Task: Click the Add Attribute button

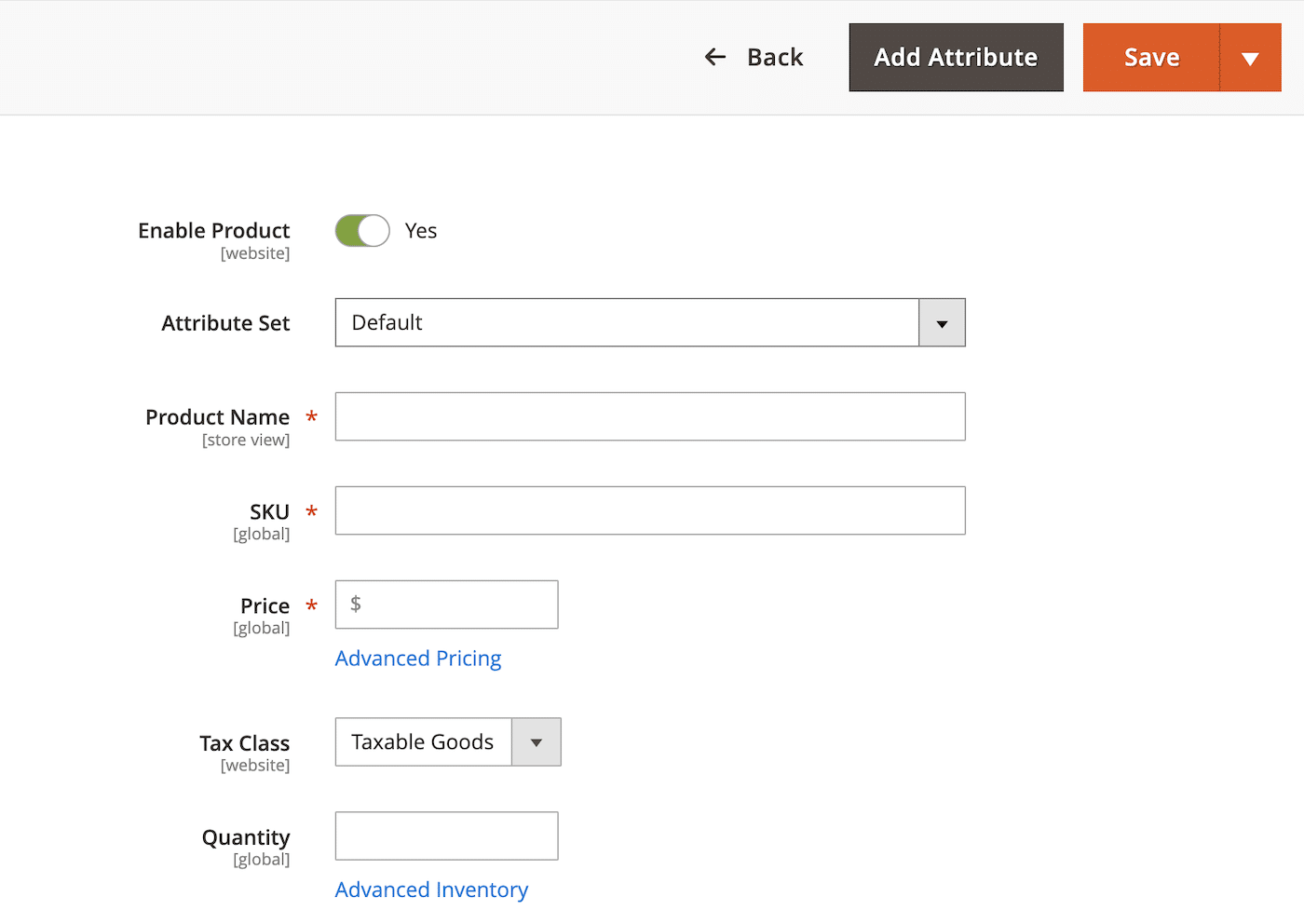Action: 956,57
